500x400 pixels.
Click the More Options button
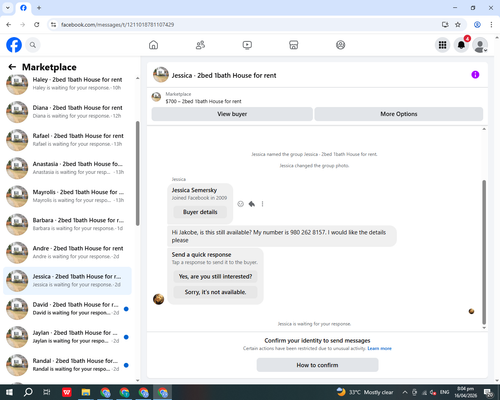coord(399,114)
